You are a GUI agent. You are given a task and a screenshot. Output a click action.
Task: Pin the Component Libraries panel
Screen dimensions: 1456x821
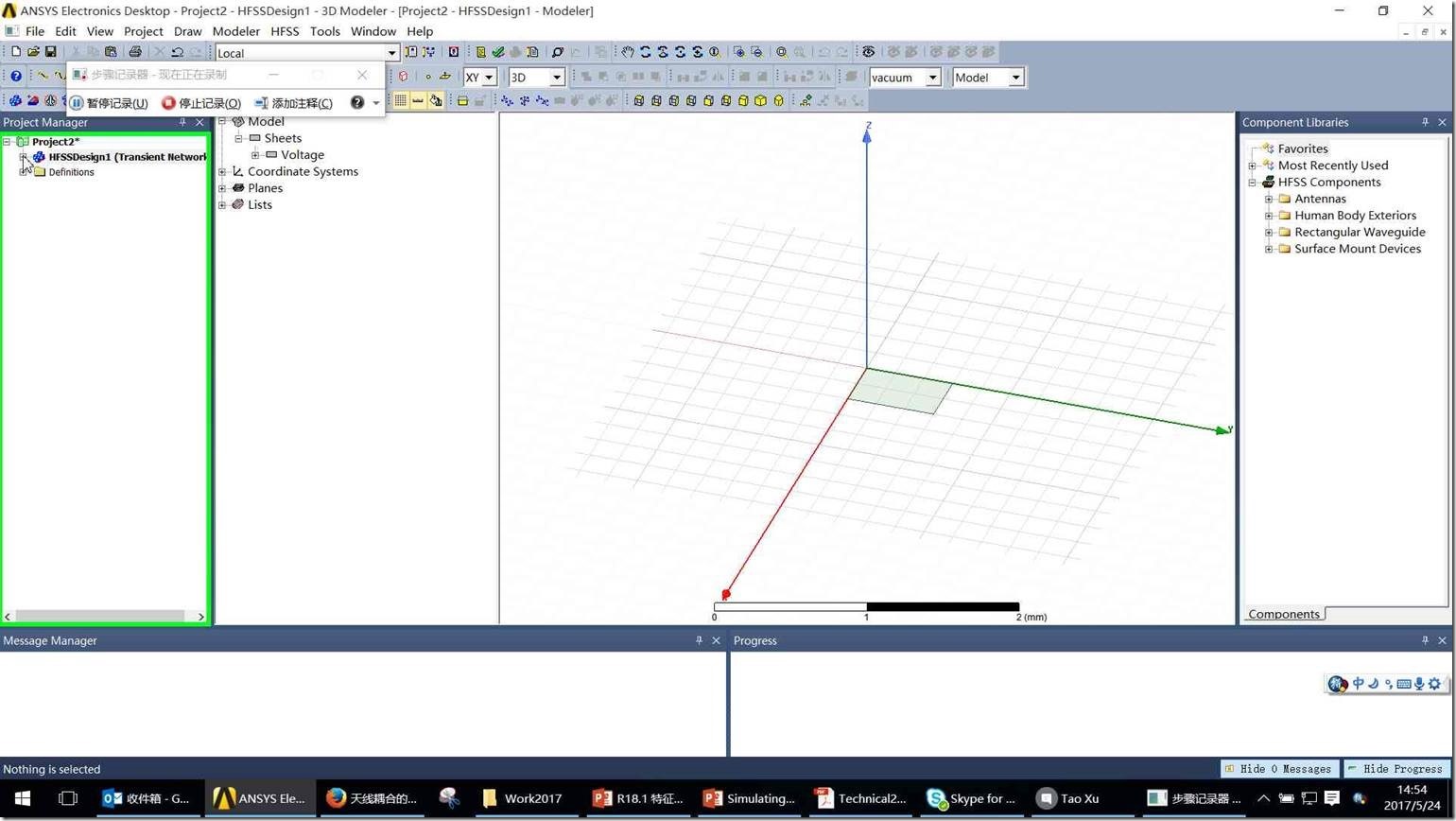1425,122
